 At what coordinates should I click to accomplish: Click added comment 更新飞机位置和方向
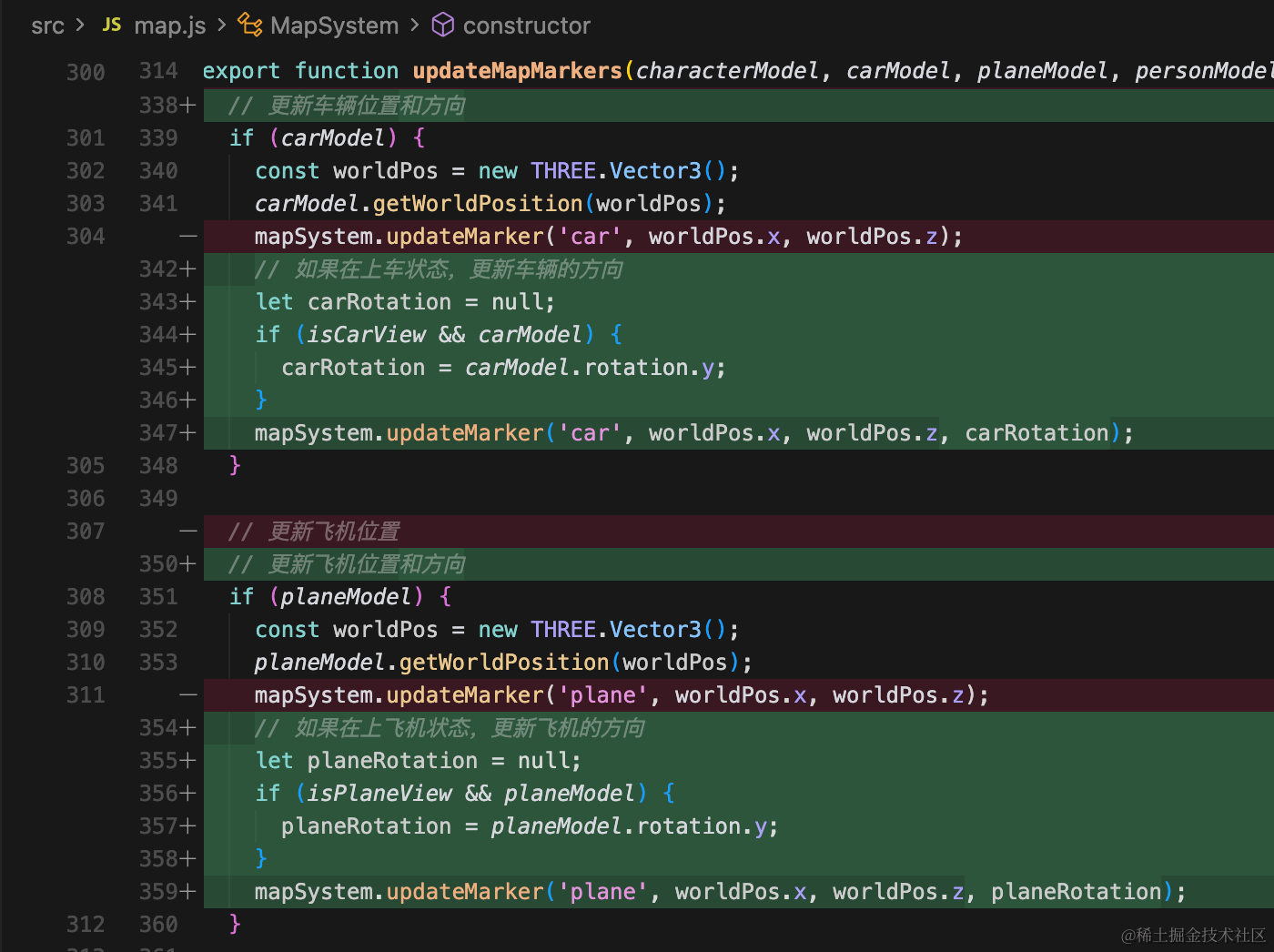[x=347, y=564]
